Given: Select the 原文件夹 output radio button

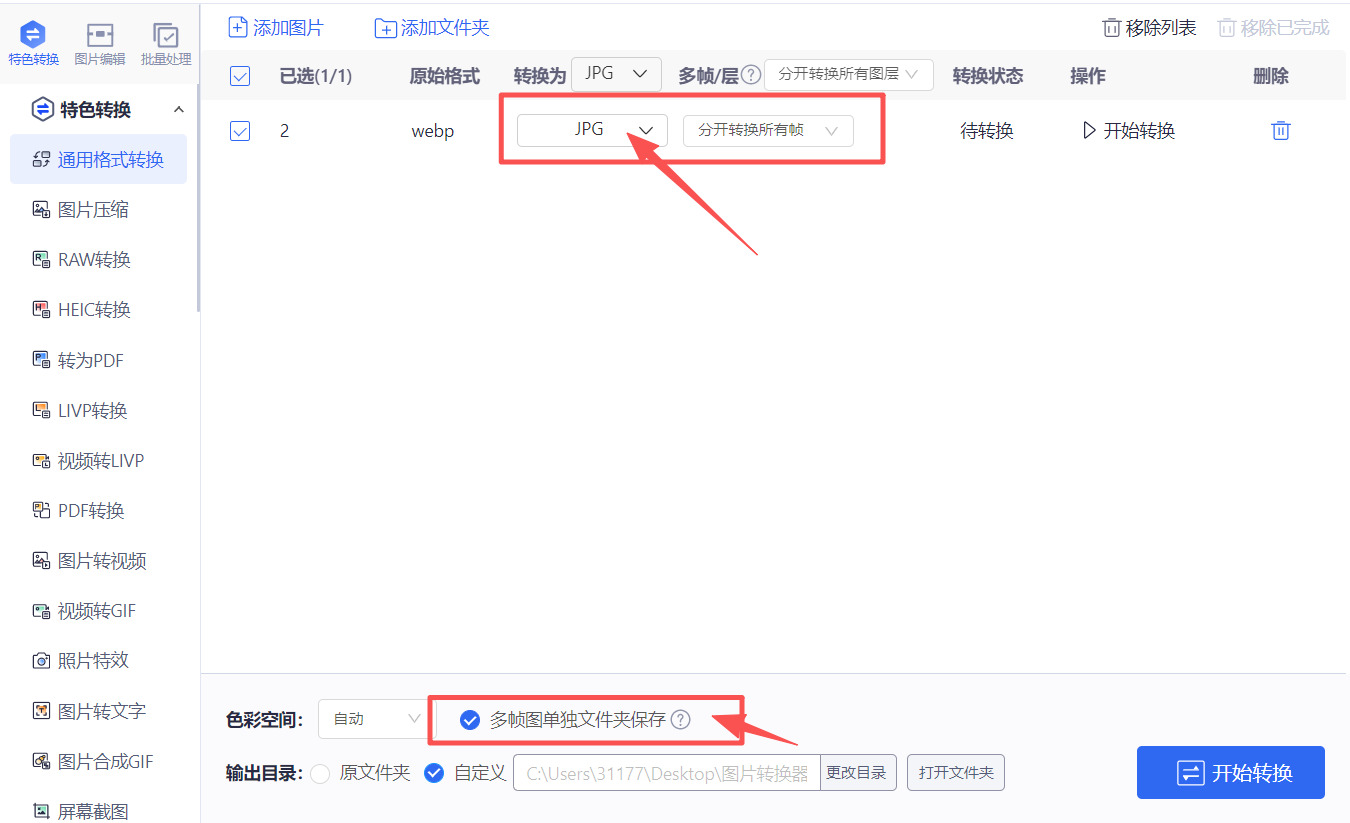Looking at the screenshot, I should 320,773.
